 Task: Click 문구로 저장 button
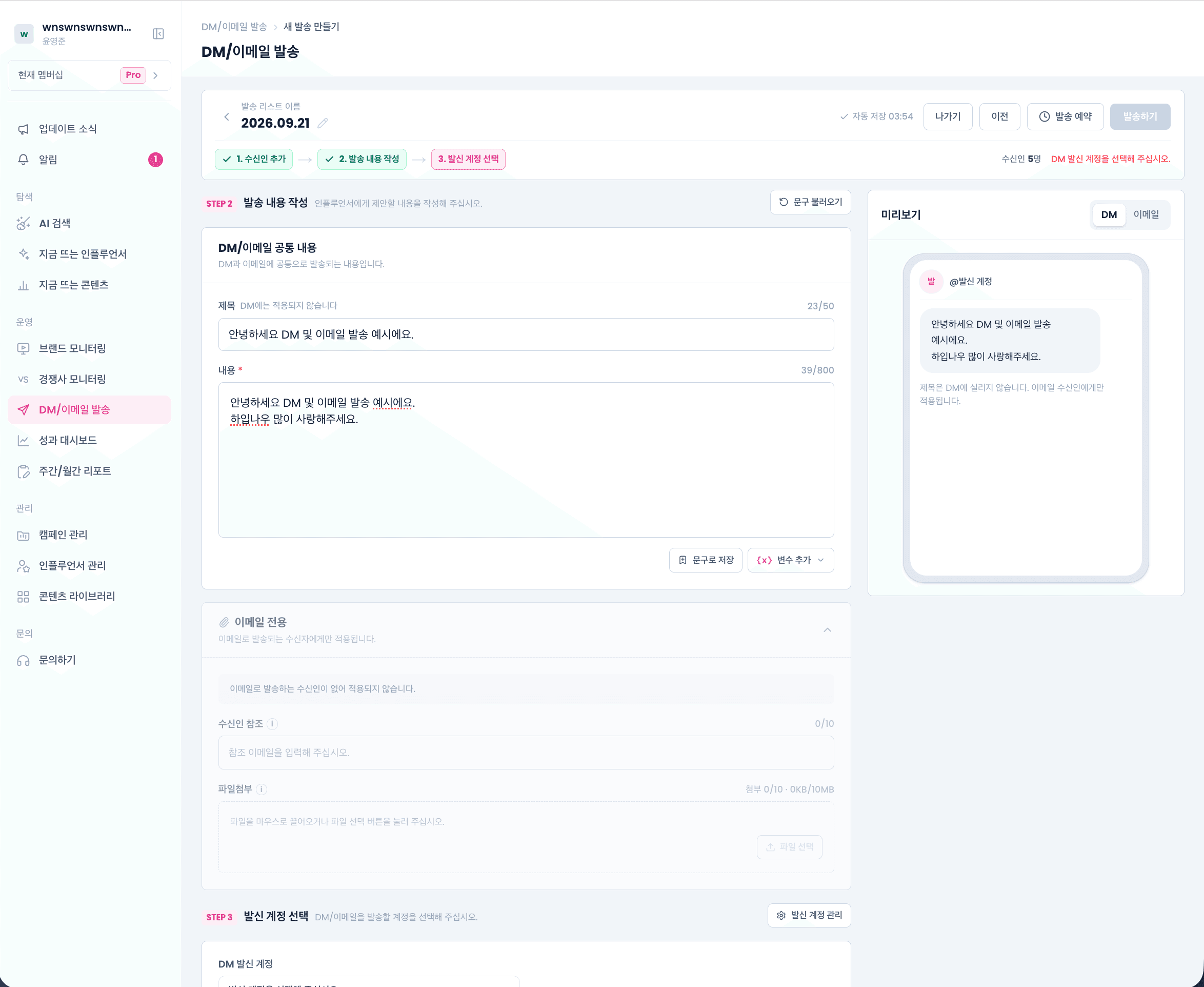coord(706,560)
